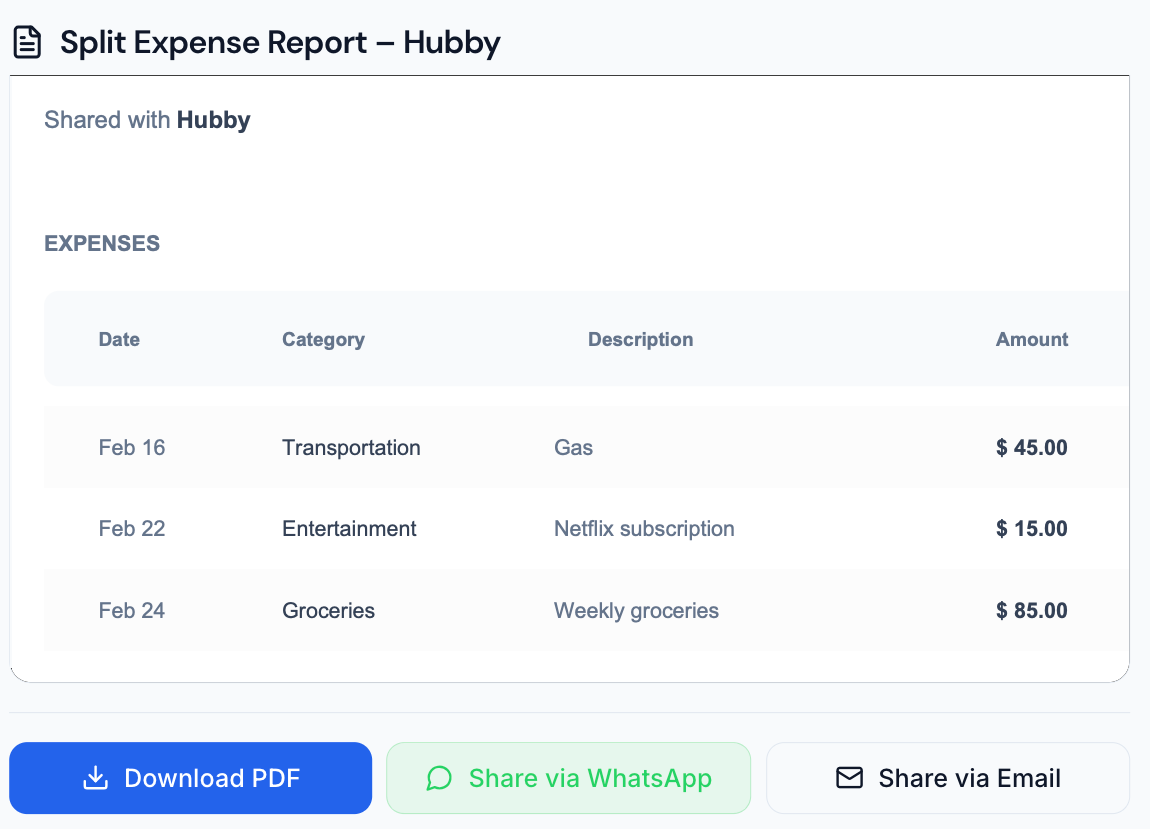Click the WhatsApp chat bubble icon

coord(439,777)
